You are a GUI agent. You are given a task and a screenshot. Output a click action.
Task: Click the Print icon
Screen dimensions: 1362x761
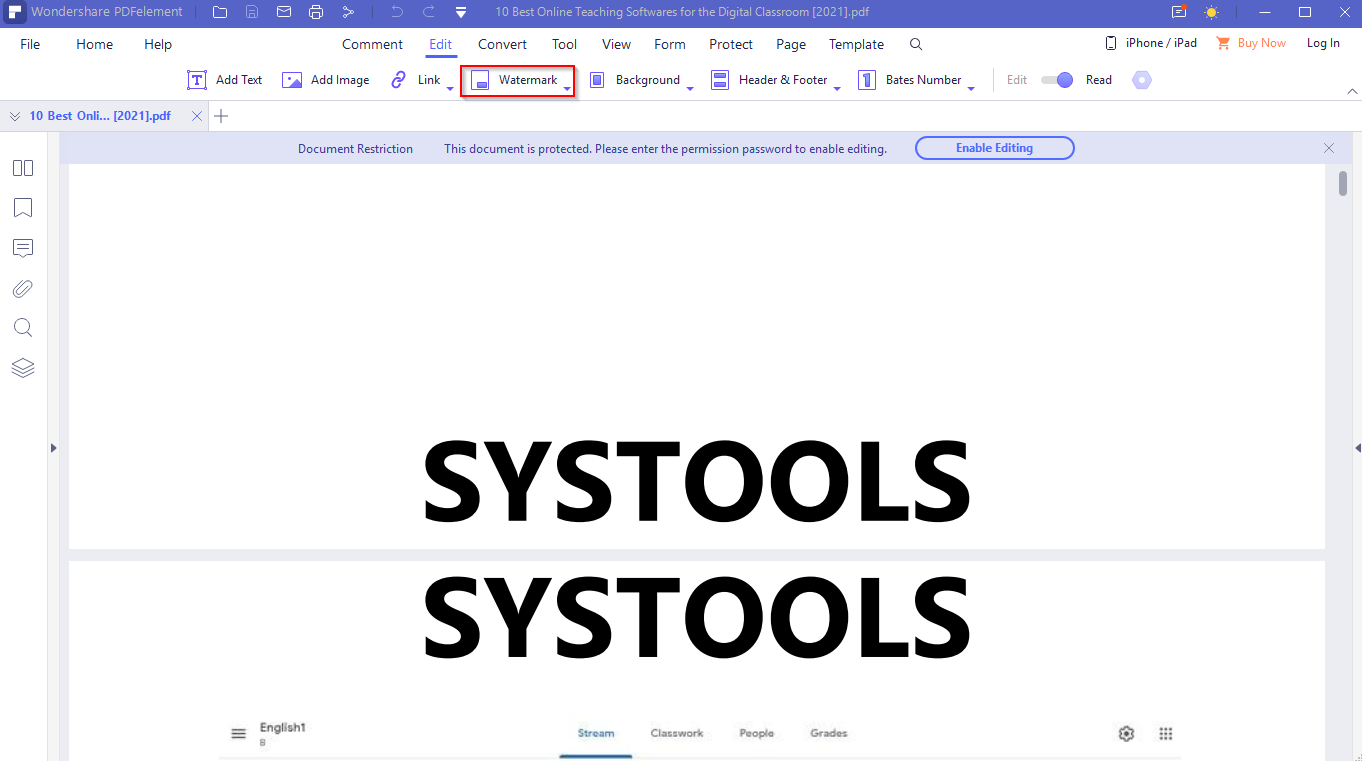(316, 12)
